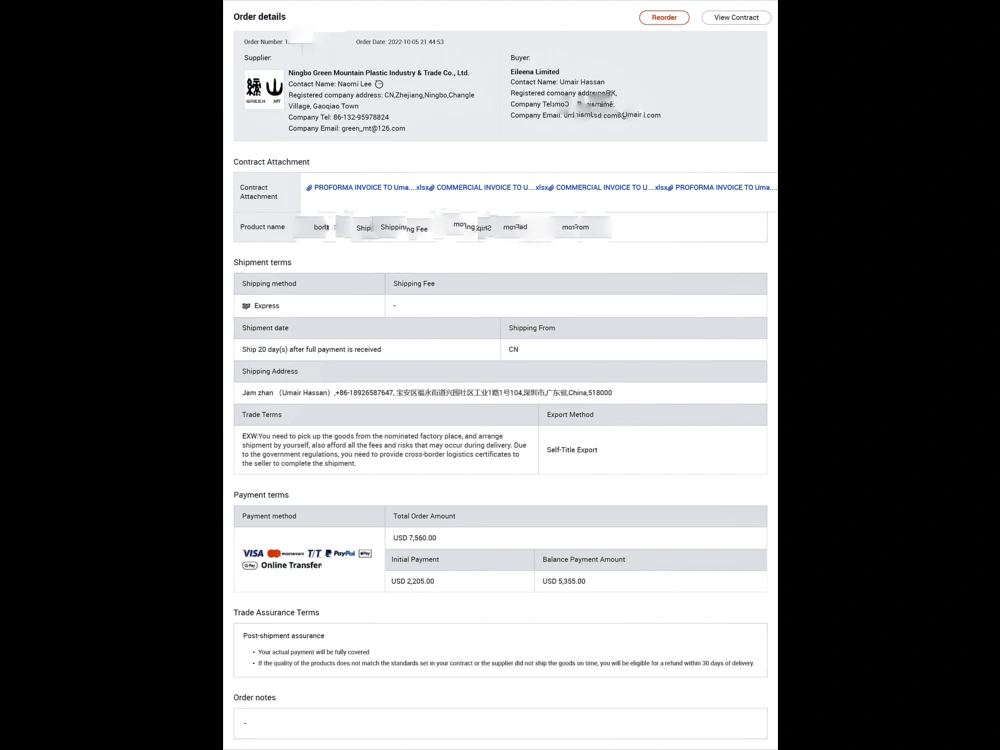This screenshot has width=1000, height=750.
Task: Click the T/T payment logo
Action: point(314,554)
